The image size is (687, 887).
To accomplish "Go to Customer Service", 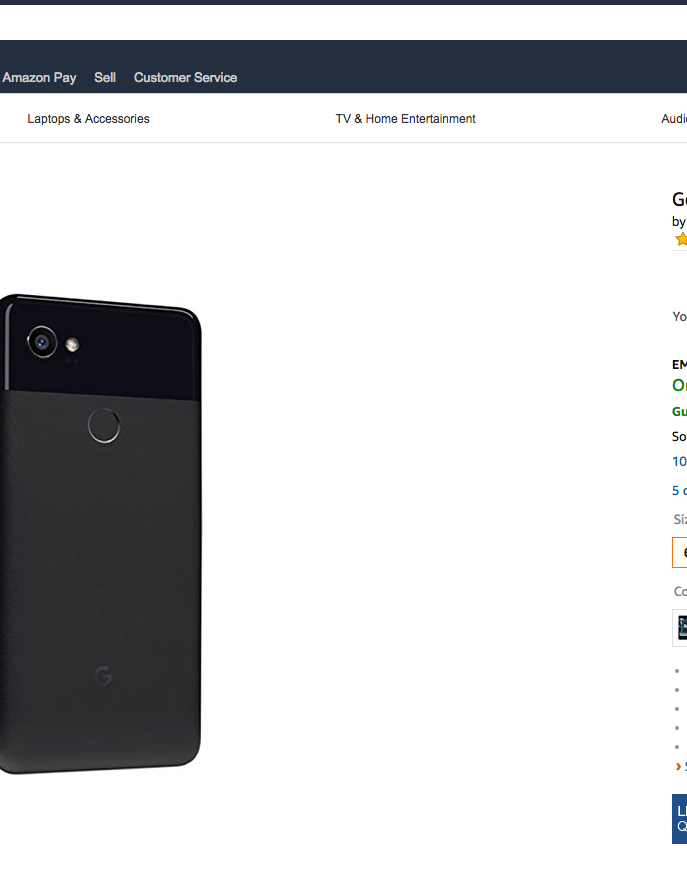I will pyautogui.click(x=185, y=77).
